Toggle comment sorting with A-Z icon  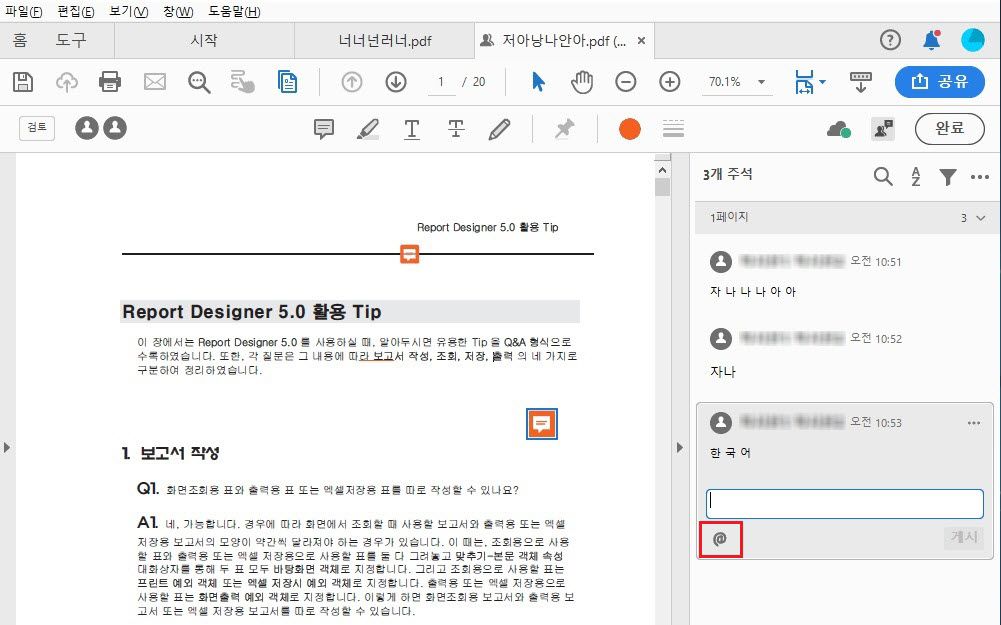coord(916,175)
